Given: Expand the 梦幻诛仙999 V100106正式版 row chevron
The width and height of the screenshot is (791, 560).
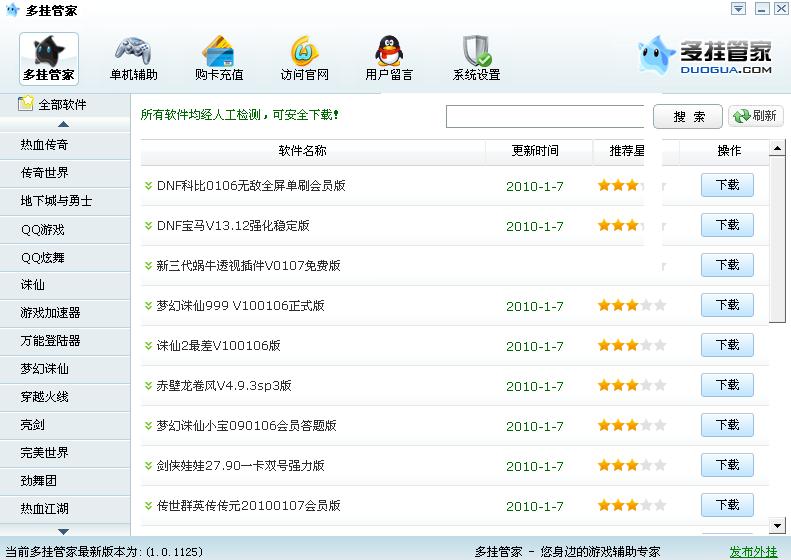Looking at the screenshot, I should tap(148, 306).
